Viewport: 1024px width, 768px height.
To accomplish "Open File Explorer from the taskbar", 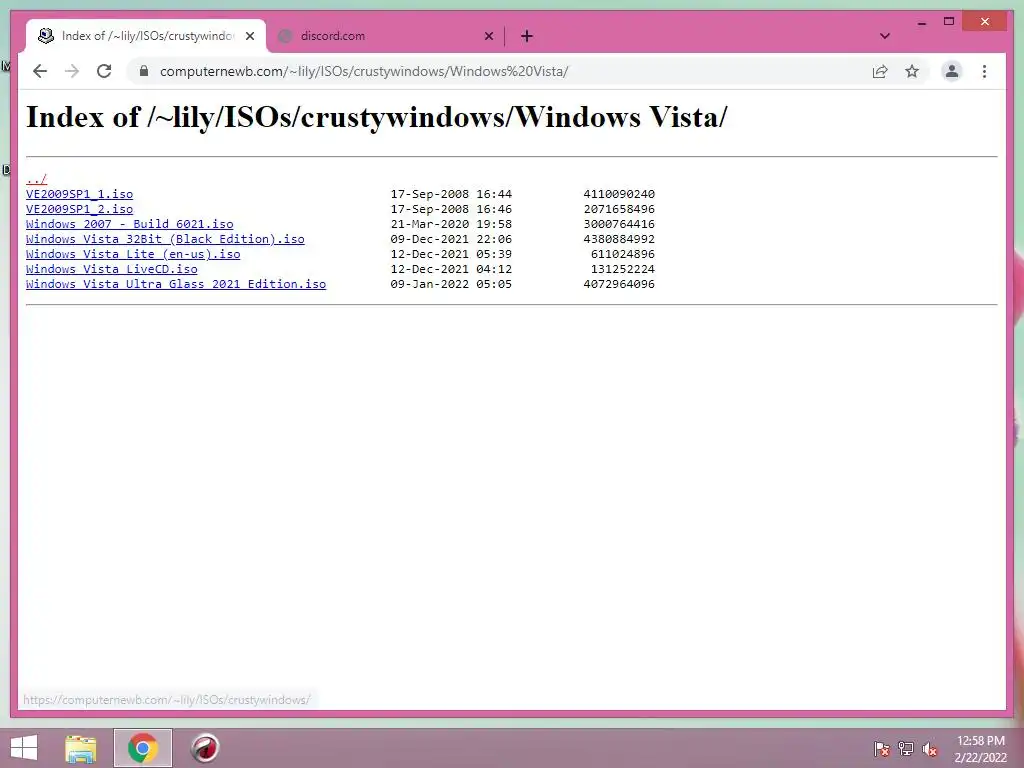I will pyautogui.click(x=80, y=748).
